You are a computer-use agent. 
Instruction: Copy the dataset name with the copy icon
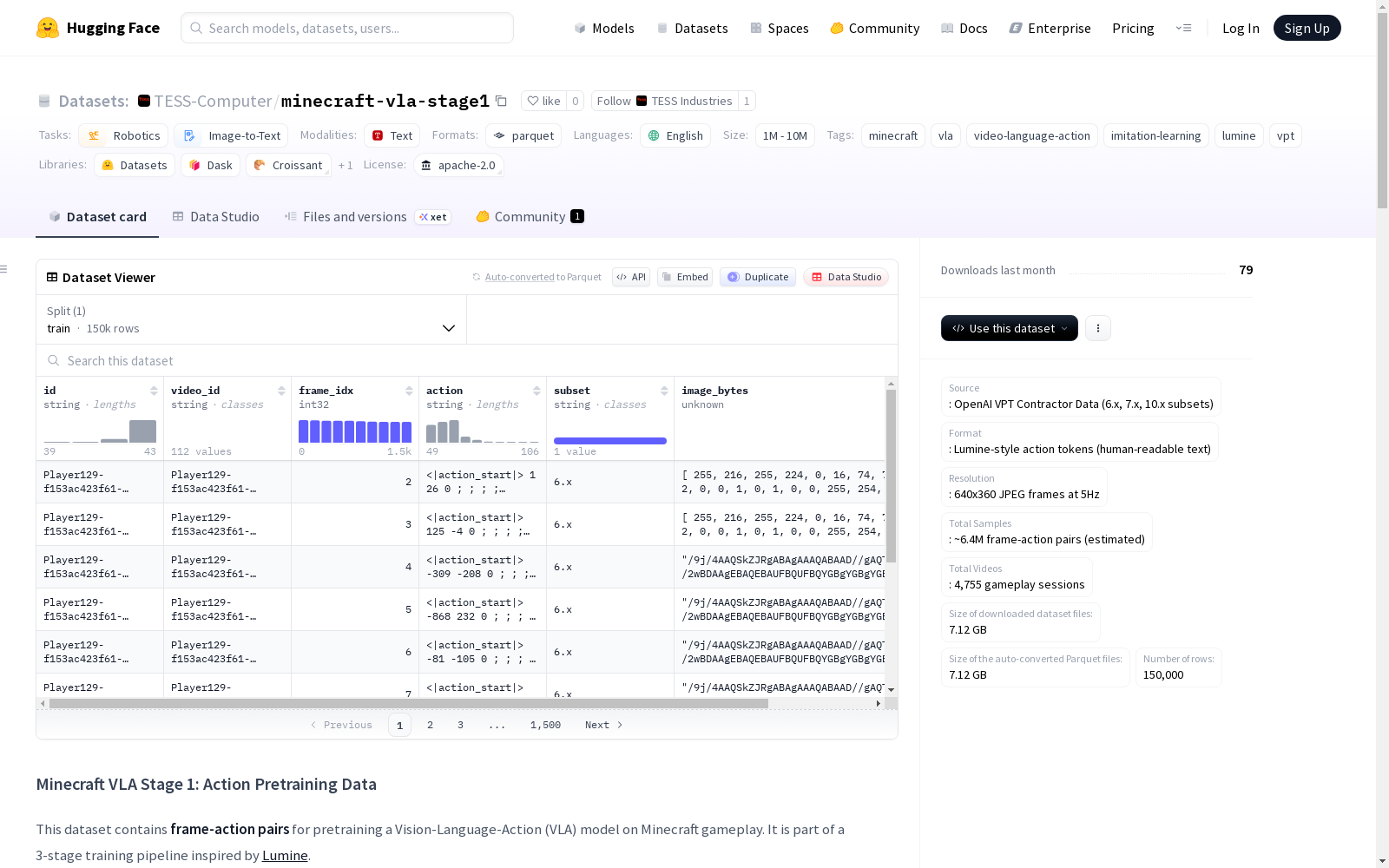(x=501, y=101)
